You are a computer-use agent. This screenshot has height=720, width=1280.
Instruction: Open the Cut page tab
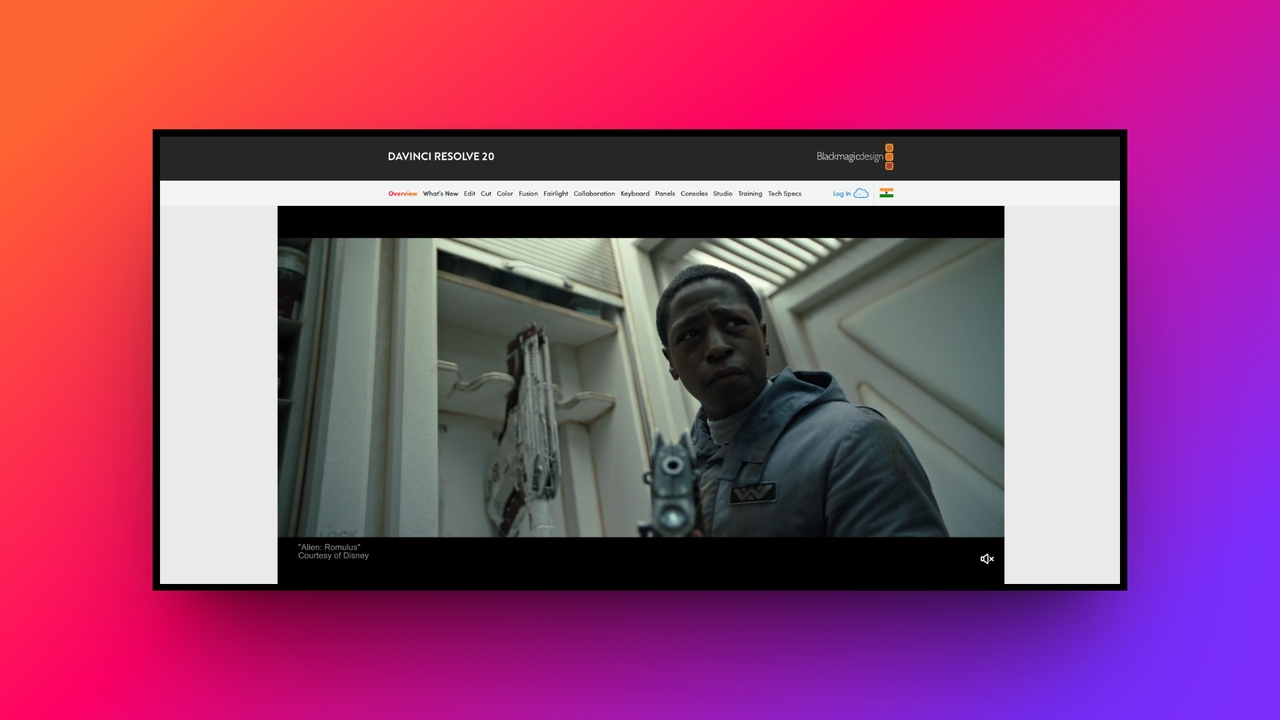coord(486,194)
